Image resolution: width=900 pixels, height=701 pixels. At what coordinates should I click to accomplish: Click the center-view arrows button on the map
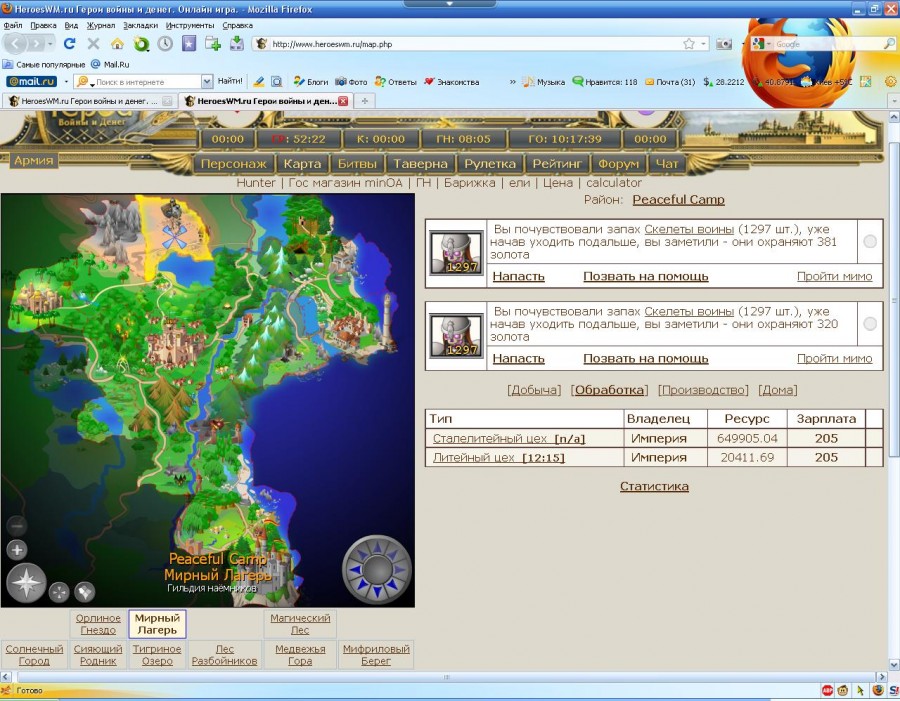(59, 592)
